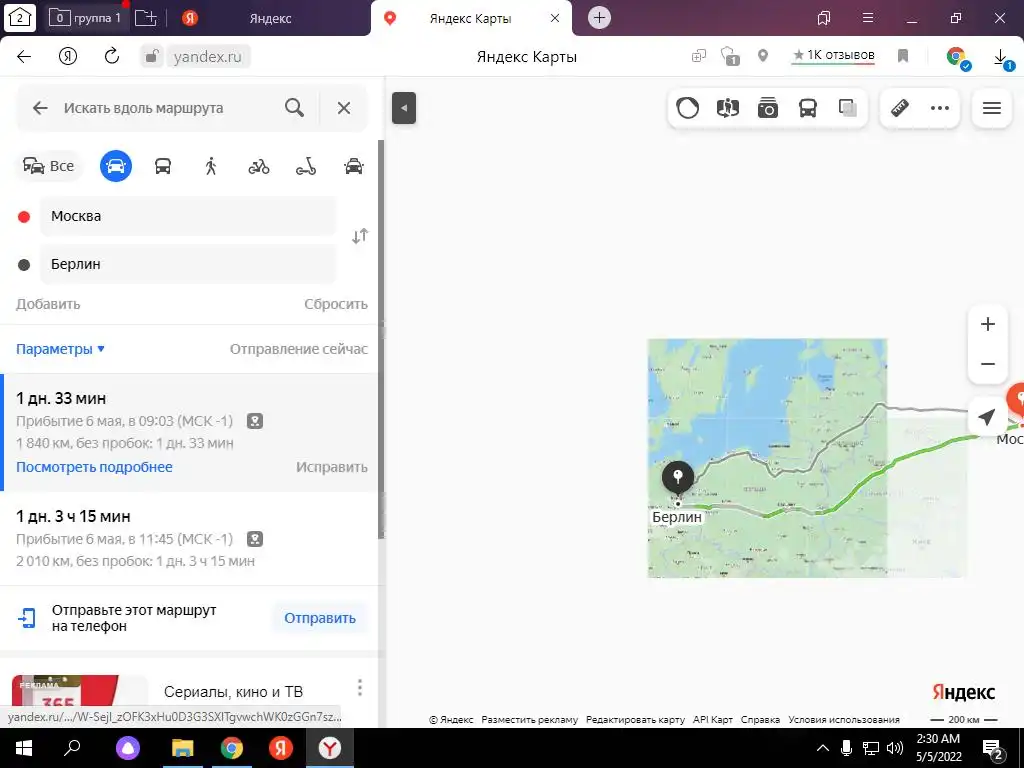Open 'Условия использования' footer link
Image resolution: width=1024 pixels, height=768 pixels.
coord(844,720)
